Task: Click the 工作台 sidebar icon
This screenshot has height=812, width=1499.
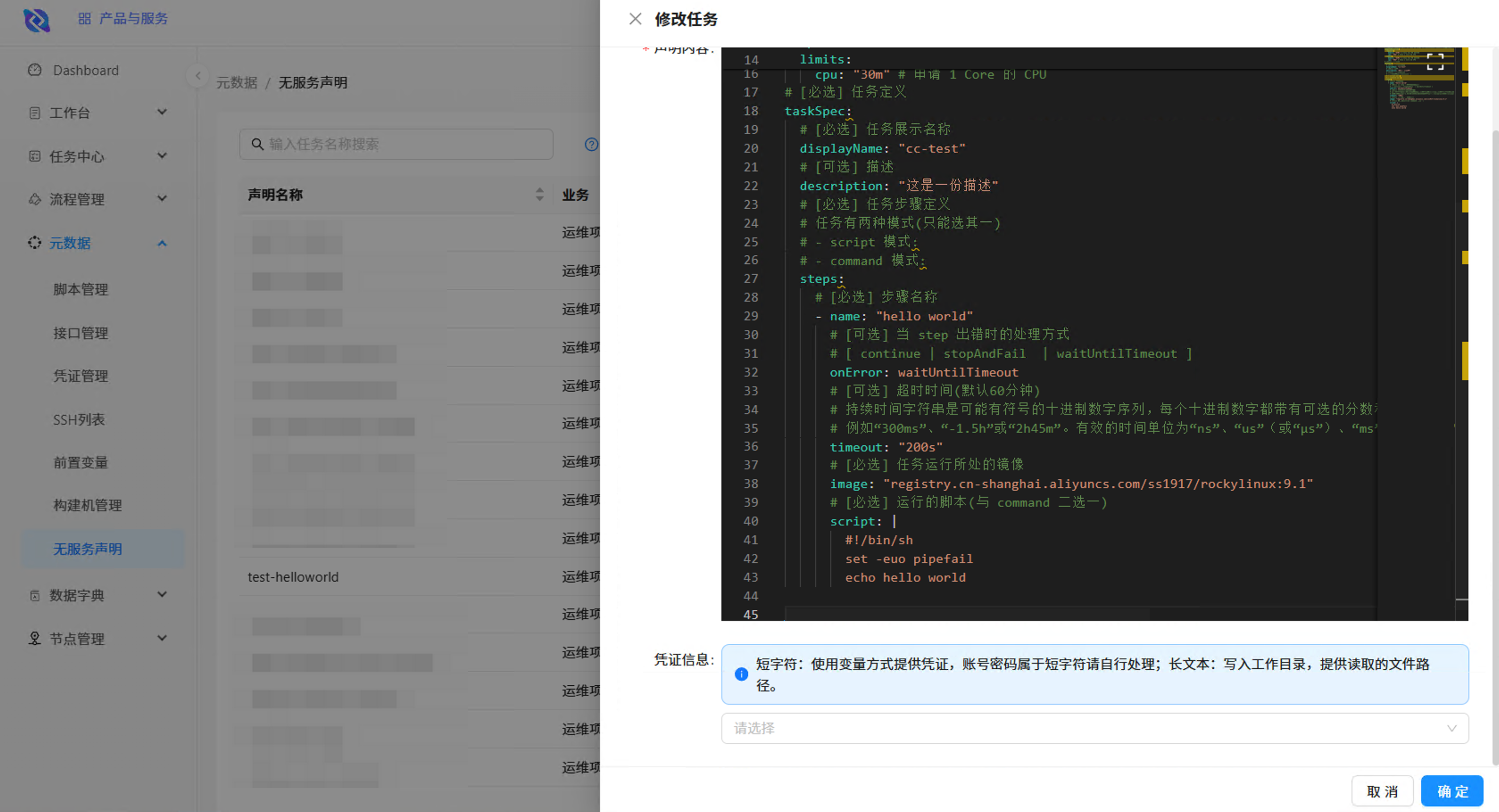Action: (x=35, y=113)
